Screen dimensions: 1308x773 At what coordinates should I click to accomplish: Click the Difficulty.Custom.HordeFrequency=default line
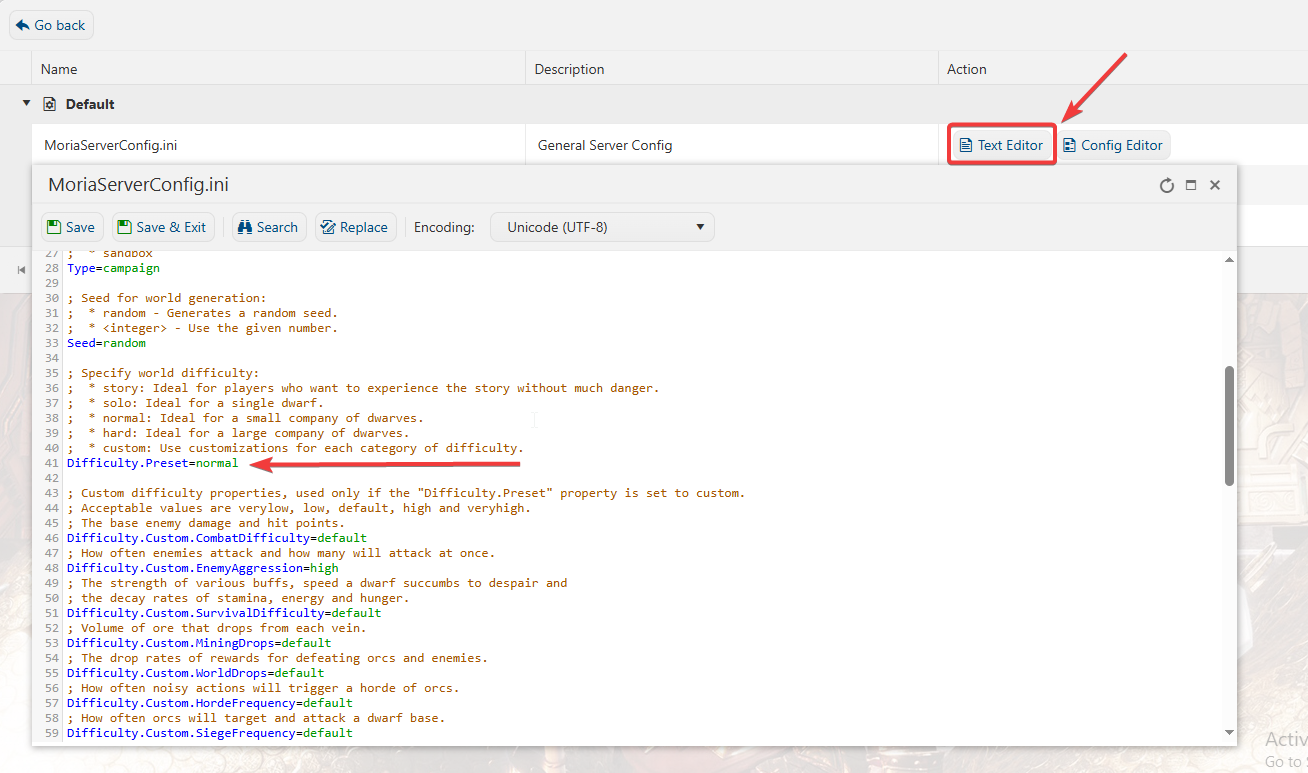click(x=210, y=703)
